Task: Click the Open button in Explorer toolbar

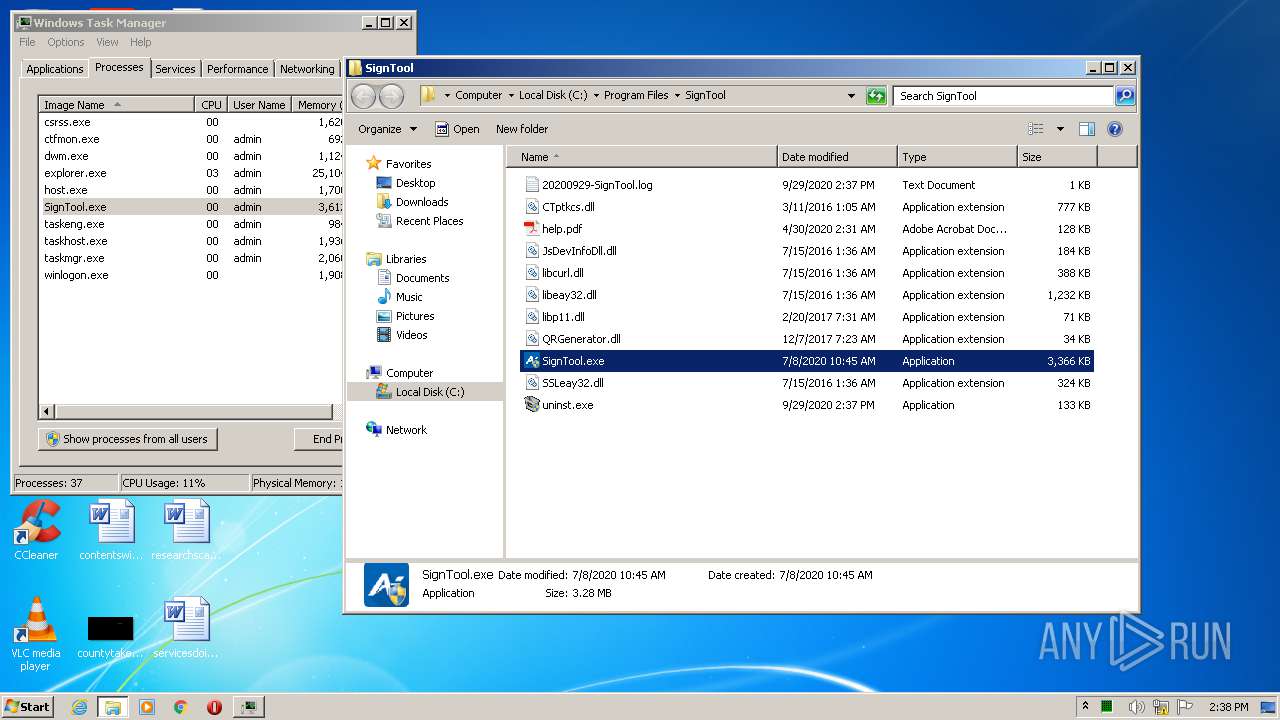Action: (x=457, y=129)
